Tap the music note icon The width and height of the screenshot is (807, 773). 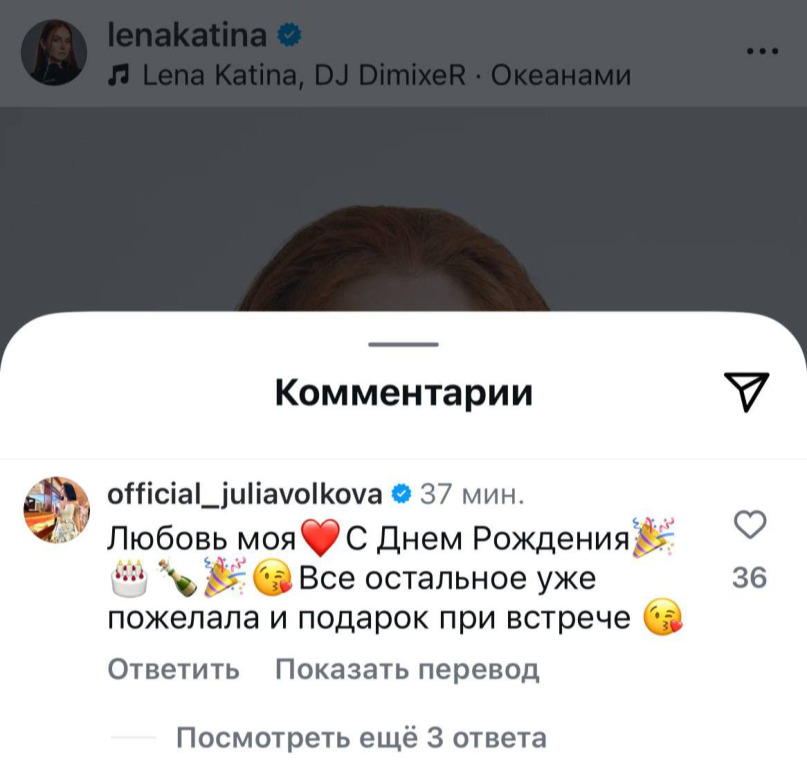click(118, 76)
